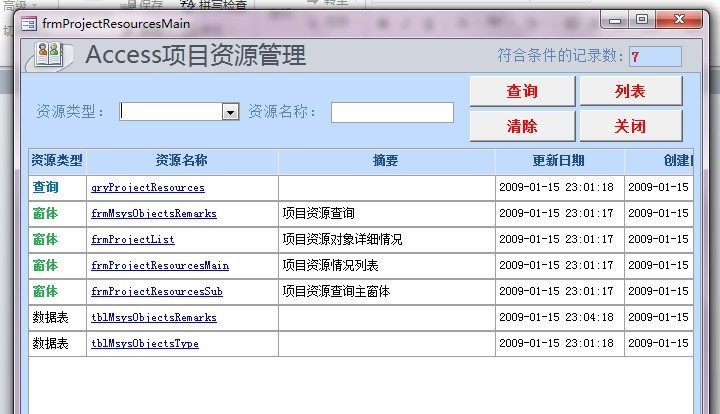
Task: Select the 项目资源对象详细情况 summary cell
Action: point(386,239)
